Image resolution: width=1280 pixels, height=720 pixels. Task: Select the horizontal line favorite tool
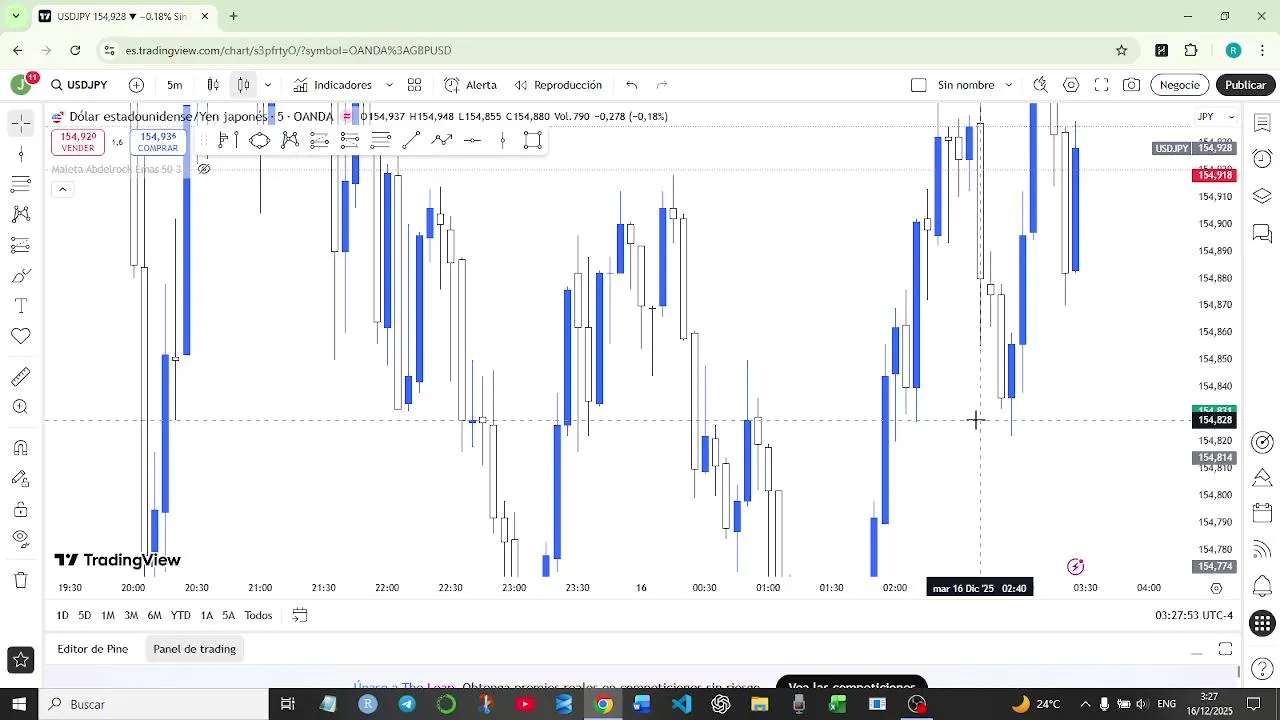472,140
